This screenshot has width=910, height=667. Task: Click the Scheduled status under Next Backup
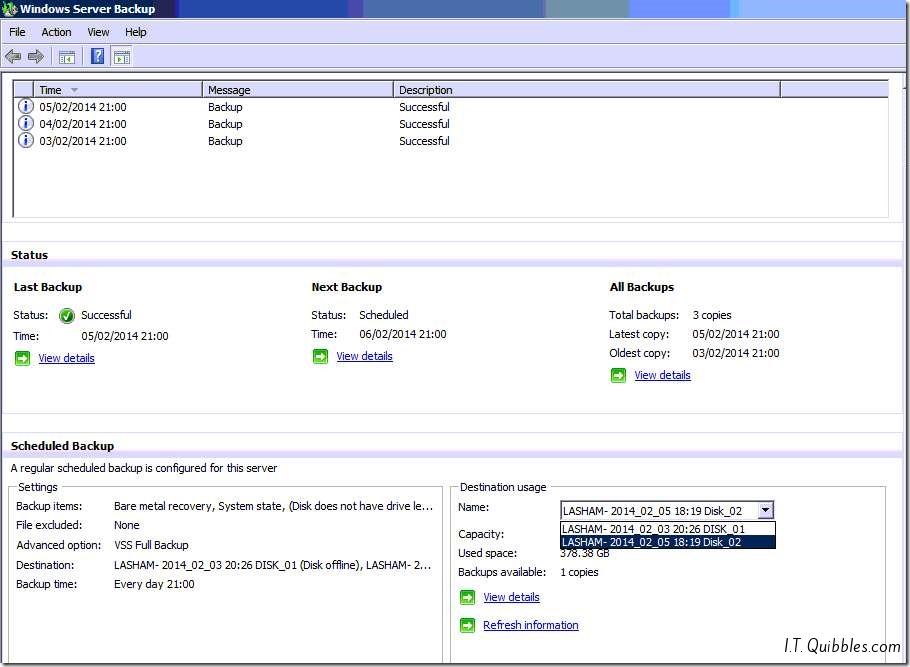[x=384, y=315]
